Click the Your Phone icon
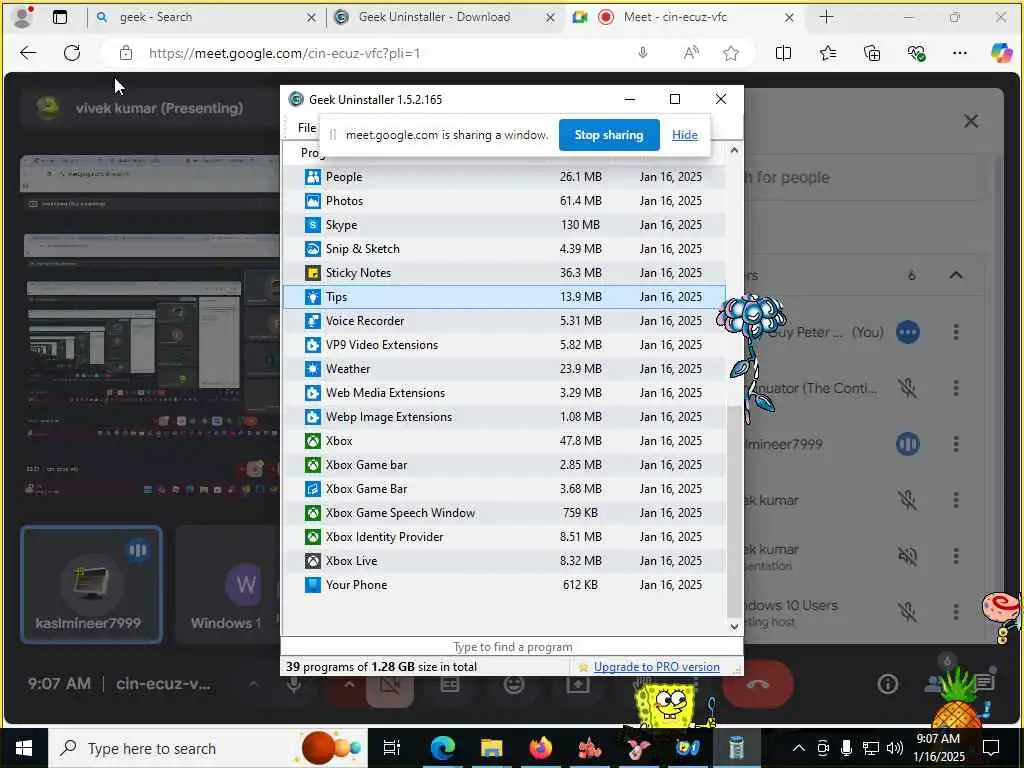1024x768 pixels. 313,584
